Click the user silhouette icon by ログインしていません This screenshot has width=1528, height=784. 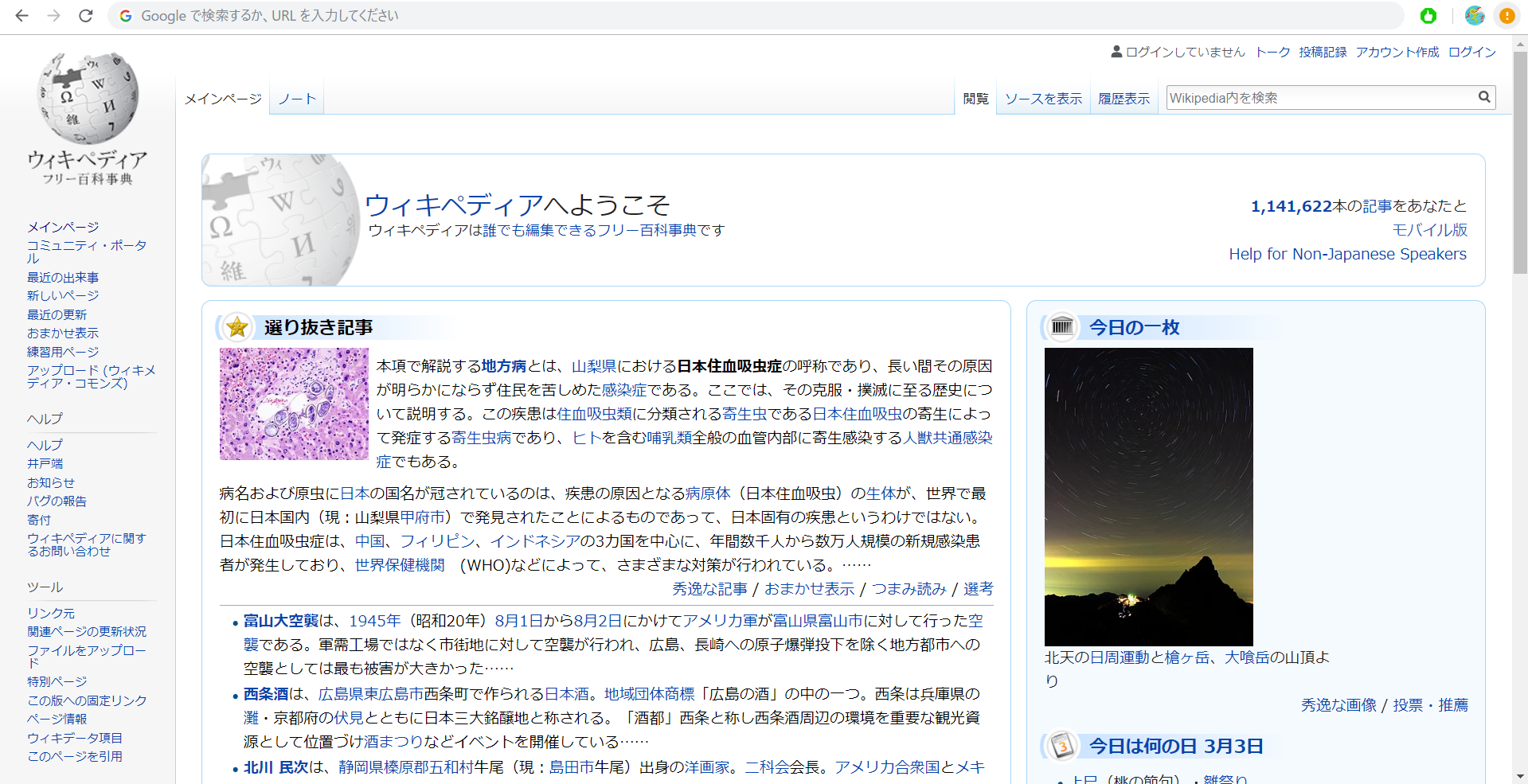point(1116,52)
